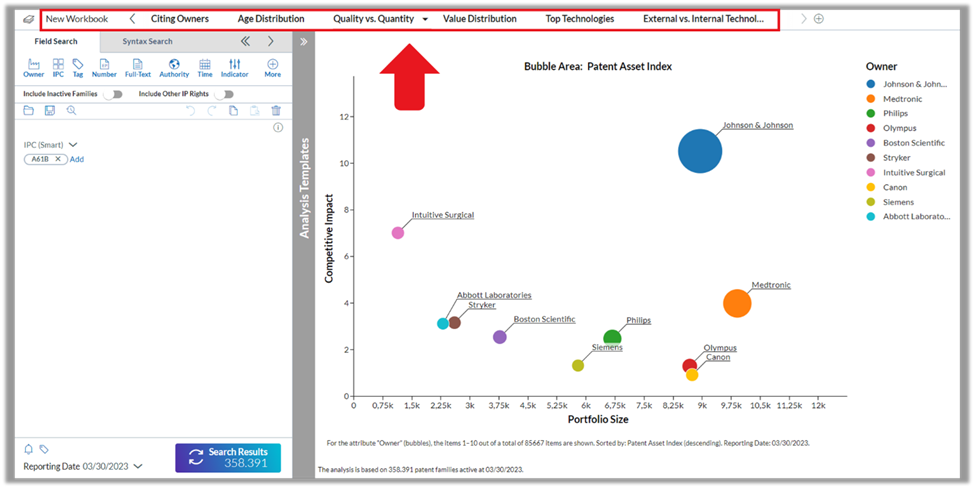Toggle Include Inactive Families switch
Screen dimensions: 975x488
(113, 94)
